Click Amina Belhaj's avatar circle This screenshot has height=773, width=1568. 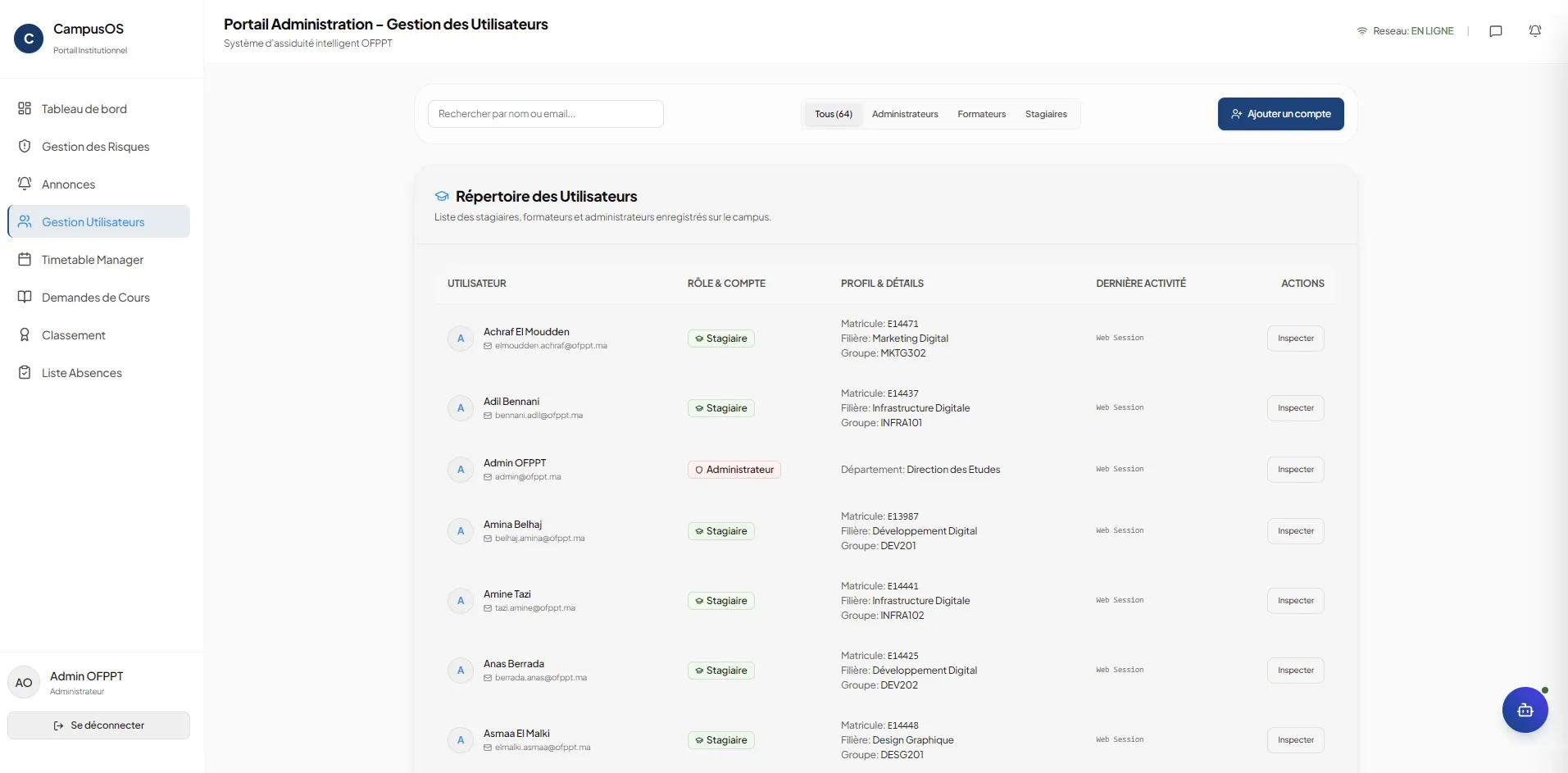point(461,531)
